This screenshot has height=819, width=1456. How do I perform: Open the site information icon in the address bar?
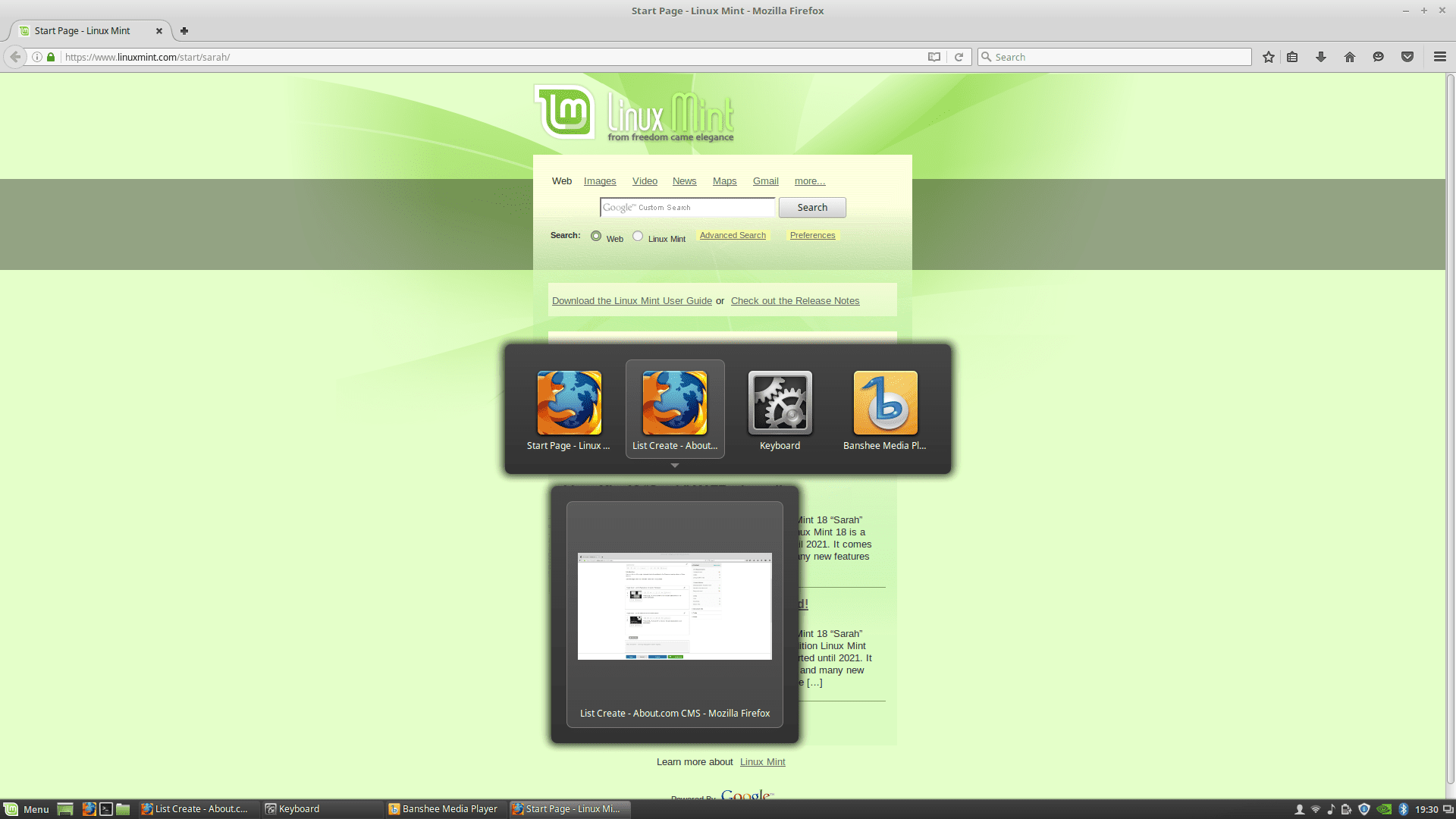36,57
